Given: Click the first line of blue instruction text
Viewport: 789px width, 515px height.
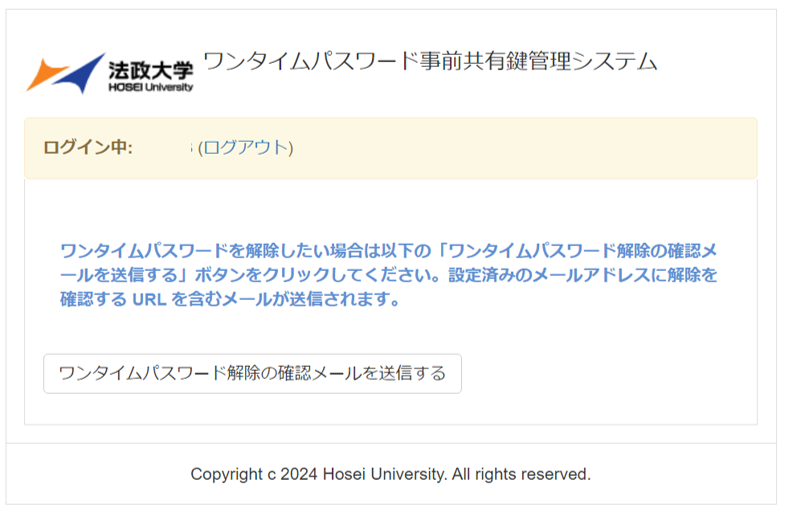Looking at the screenshot, I should pyautogui.click(x=388, y=250).
